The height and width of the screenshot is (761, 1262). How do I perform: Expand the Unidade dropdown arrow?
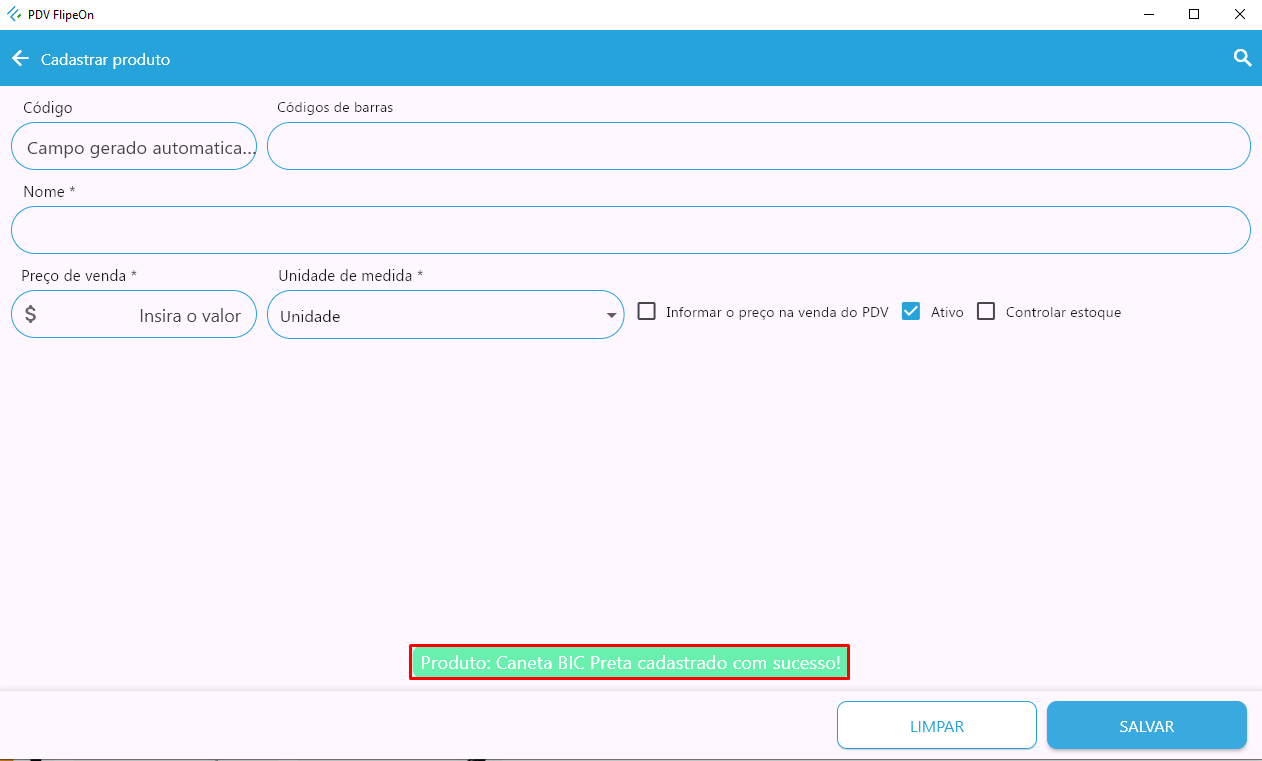[x=611, y=316]
